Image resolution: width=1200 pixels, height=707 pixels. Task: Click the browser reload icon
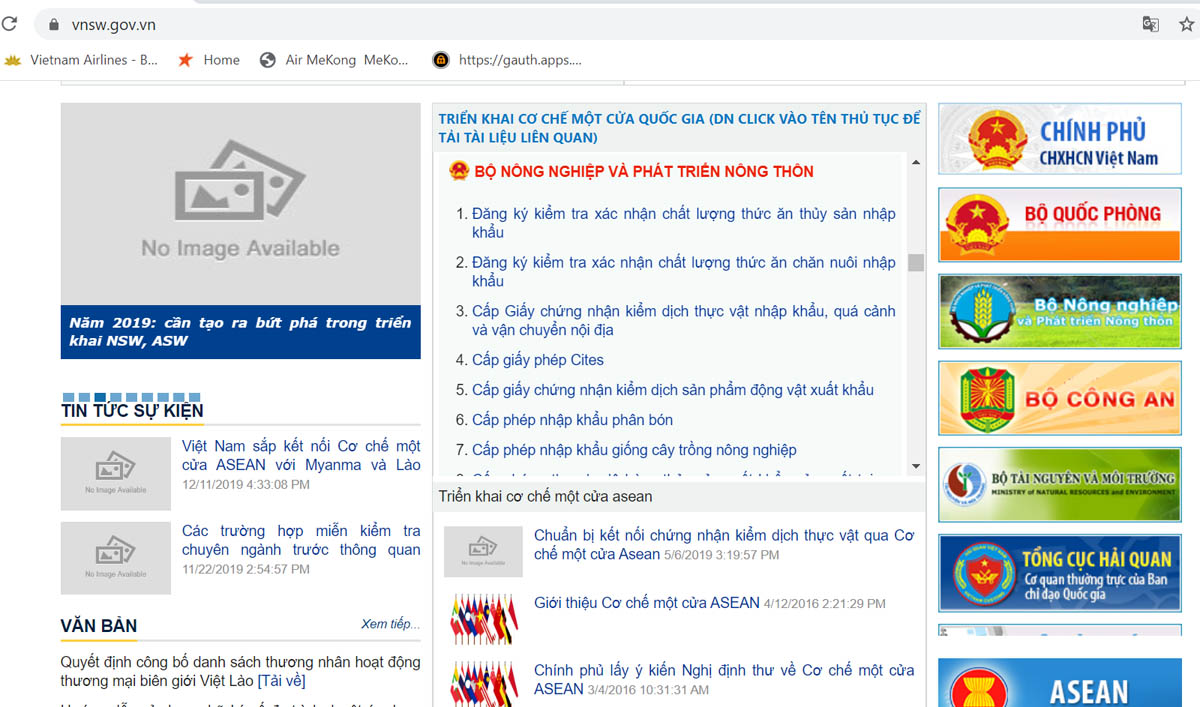click(10, 24)
